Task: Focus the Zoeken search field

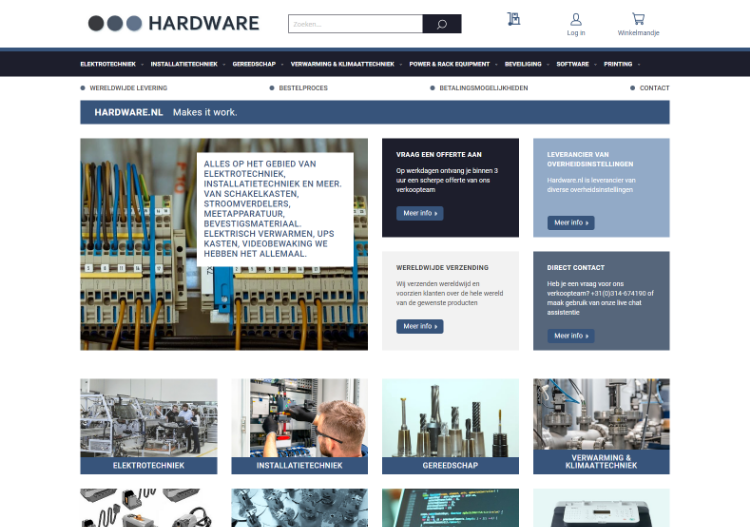Action: [355, 24]
